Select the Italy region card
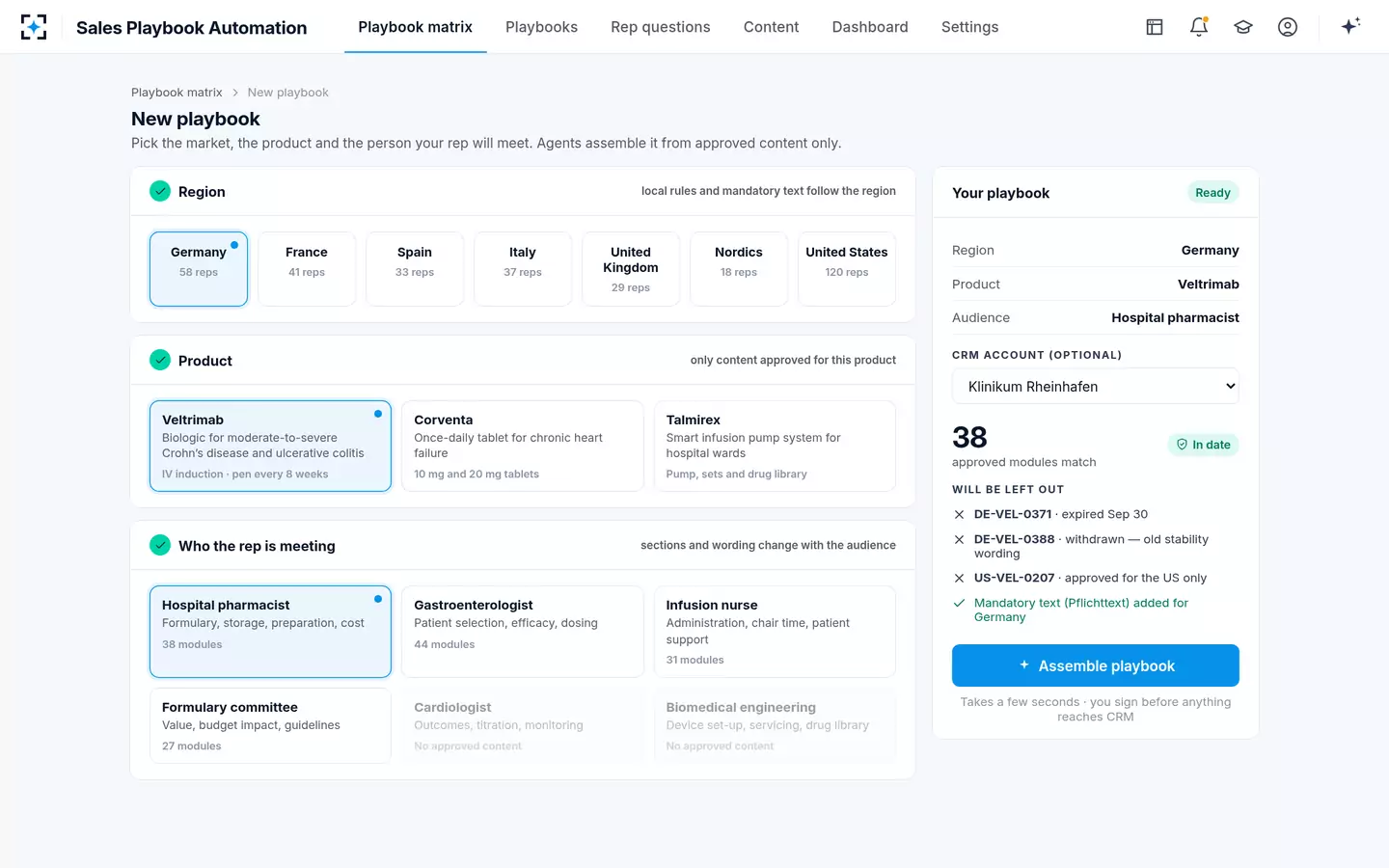Image resolution: width=1389 pixels, height=868 pixels. click(523, 269)
